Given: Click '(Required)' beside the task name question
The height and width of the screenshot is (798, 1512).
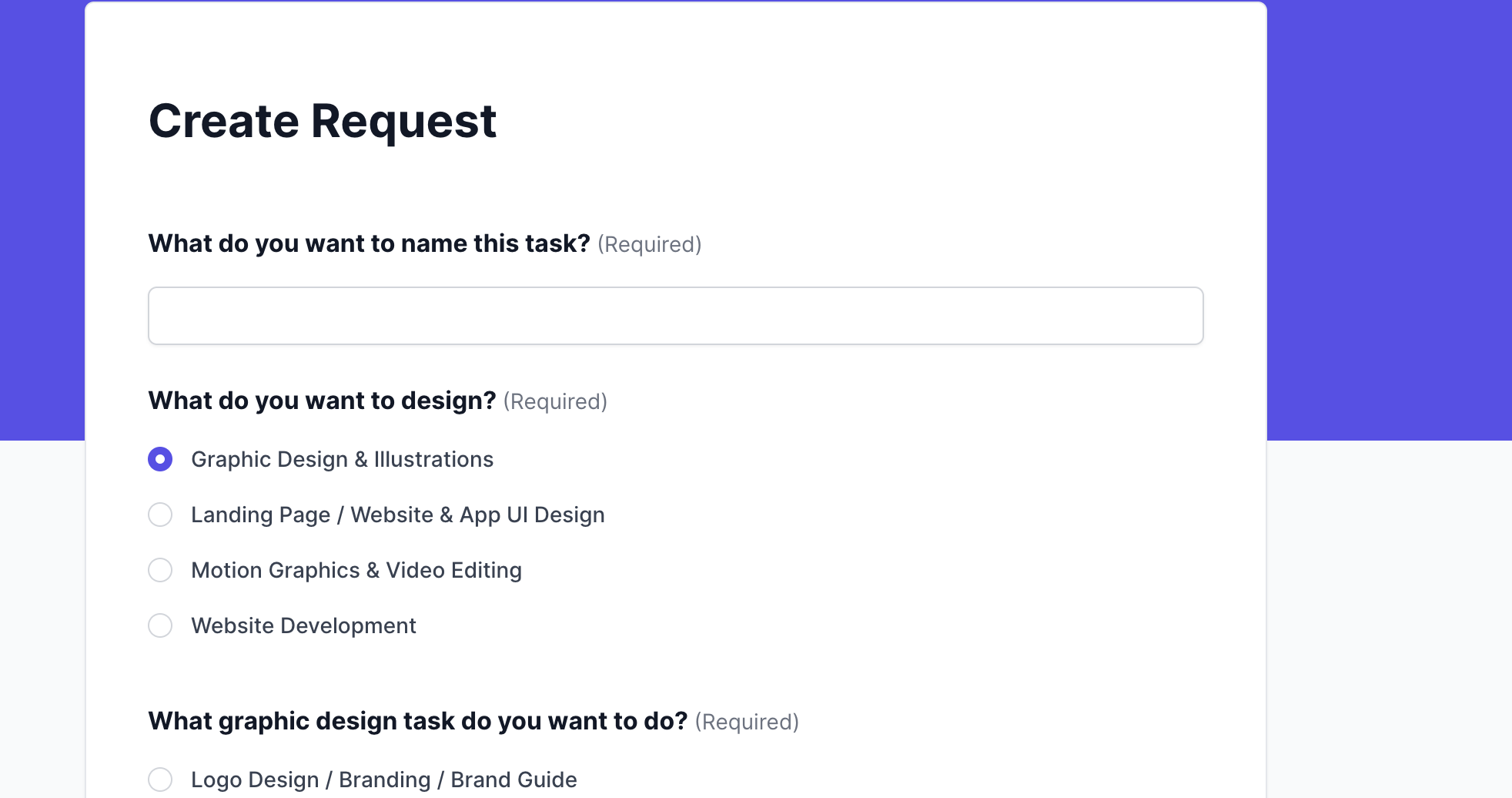Looking at the screenshot, I should 649,244.
